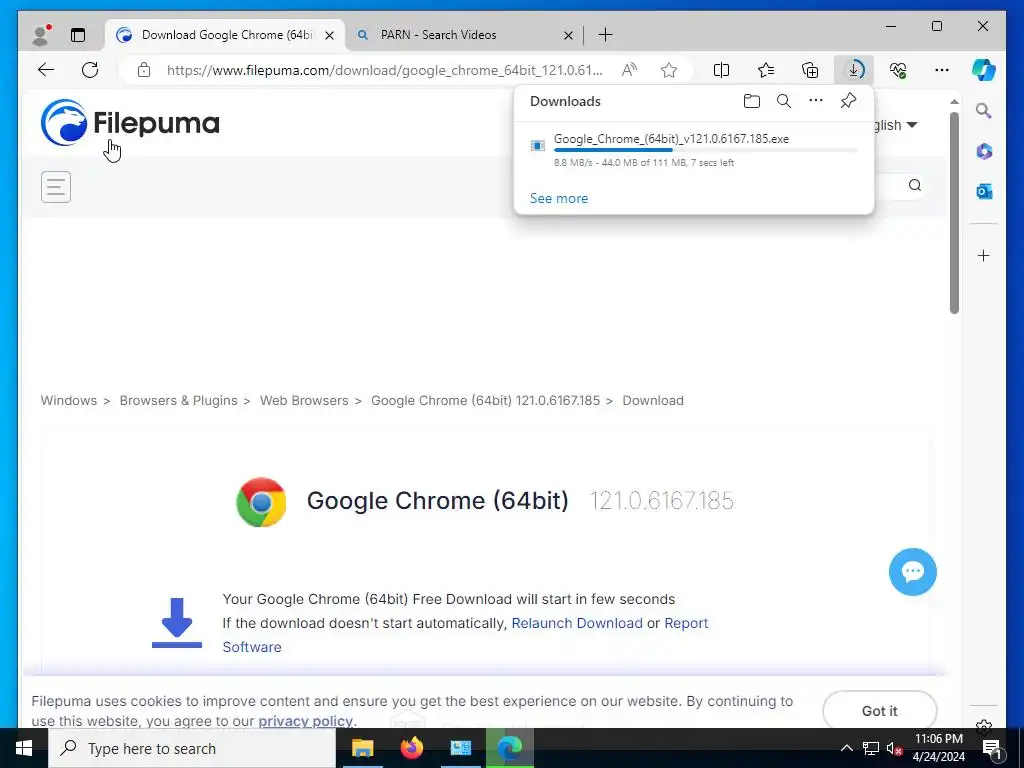Open the third pinned taskbar app

click(460, 748)
